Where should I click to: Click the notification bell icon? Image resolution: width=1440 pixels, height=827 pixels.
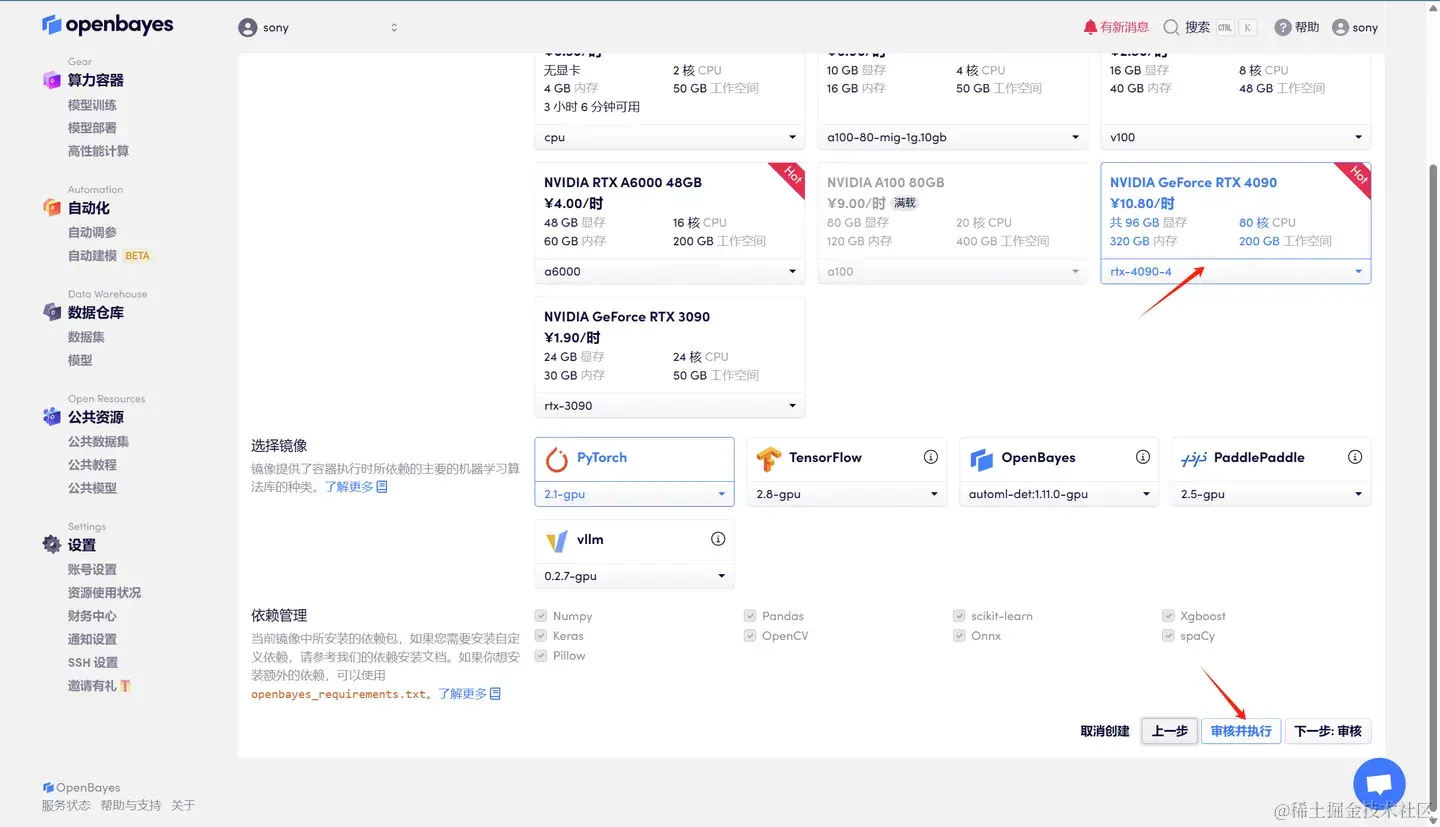click(x=1090, y=28)
